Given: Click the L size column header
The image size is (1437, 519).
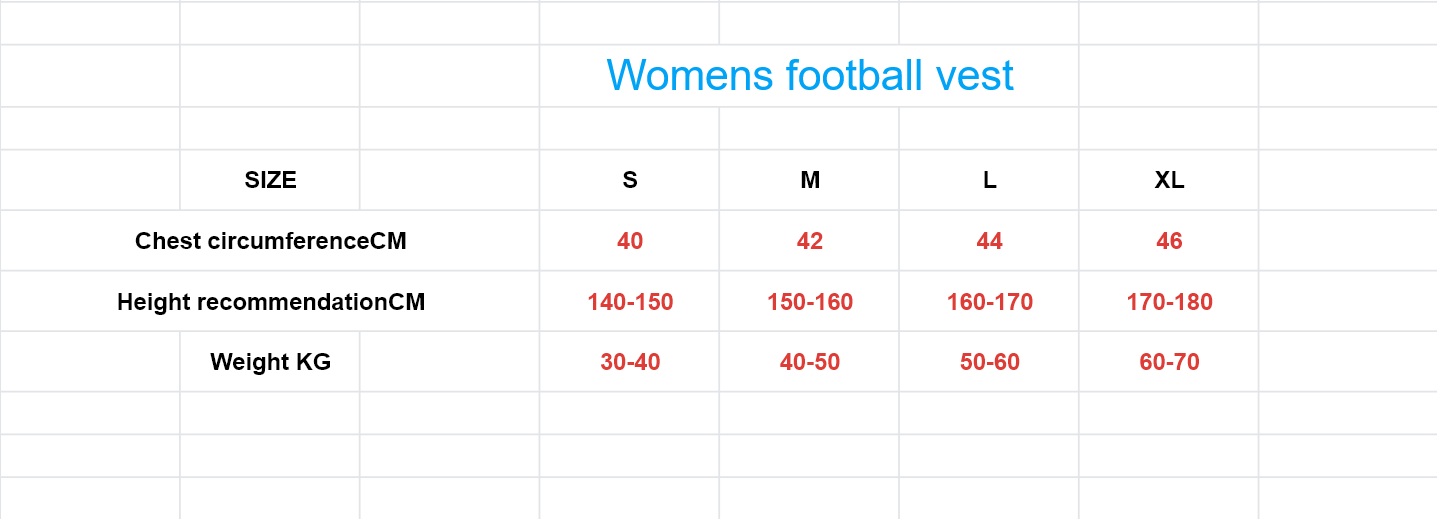Looking at the screenshot, I should [x=989, y=181].
